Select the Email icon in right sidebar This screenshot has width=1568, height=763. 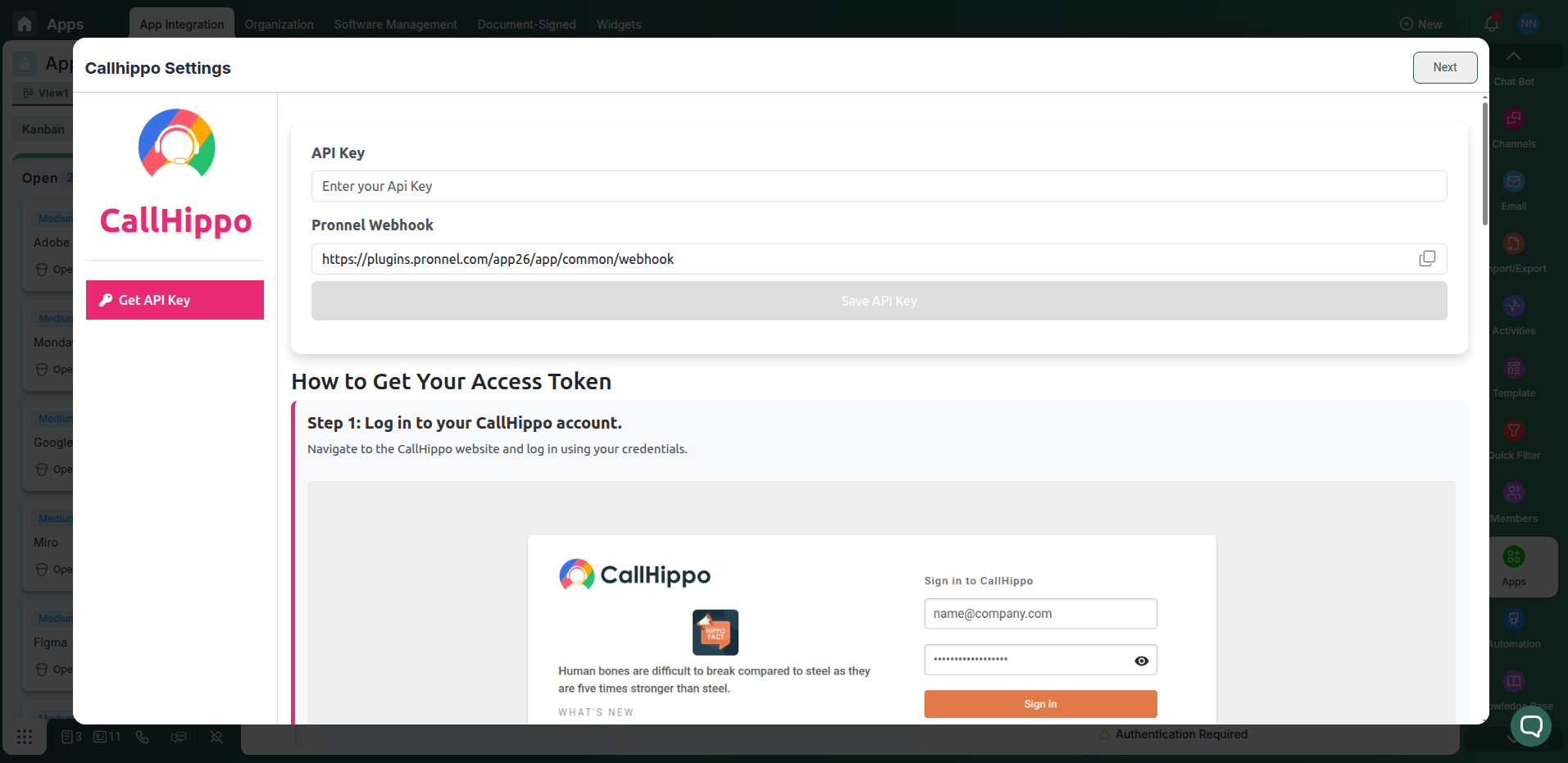1513,181
